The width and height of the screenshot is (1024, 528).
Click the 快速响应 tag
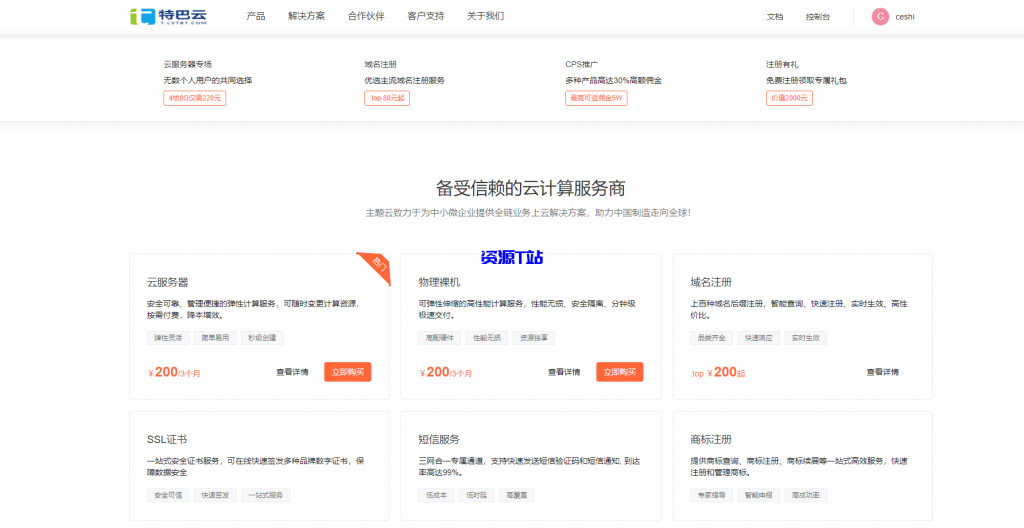click(x=758, y=338)
